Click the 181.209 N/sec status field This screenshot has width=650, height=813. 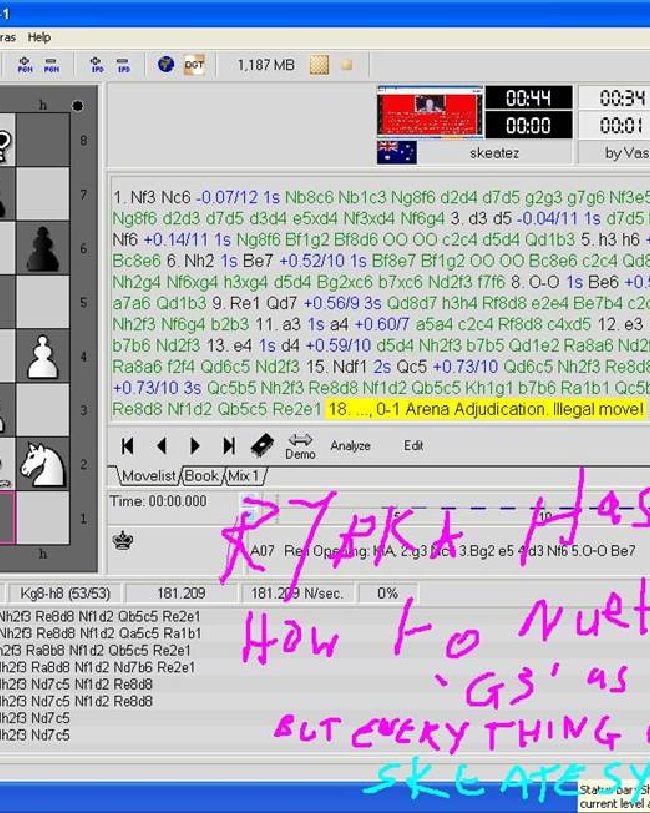297,593
